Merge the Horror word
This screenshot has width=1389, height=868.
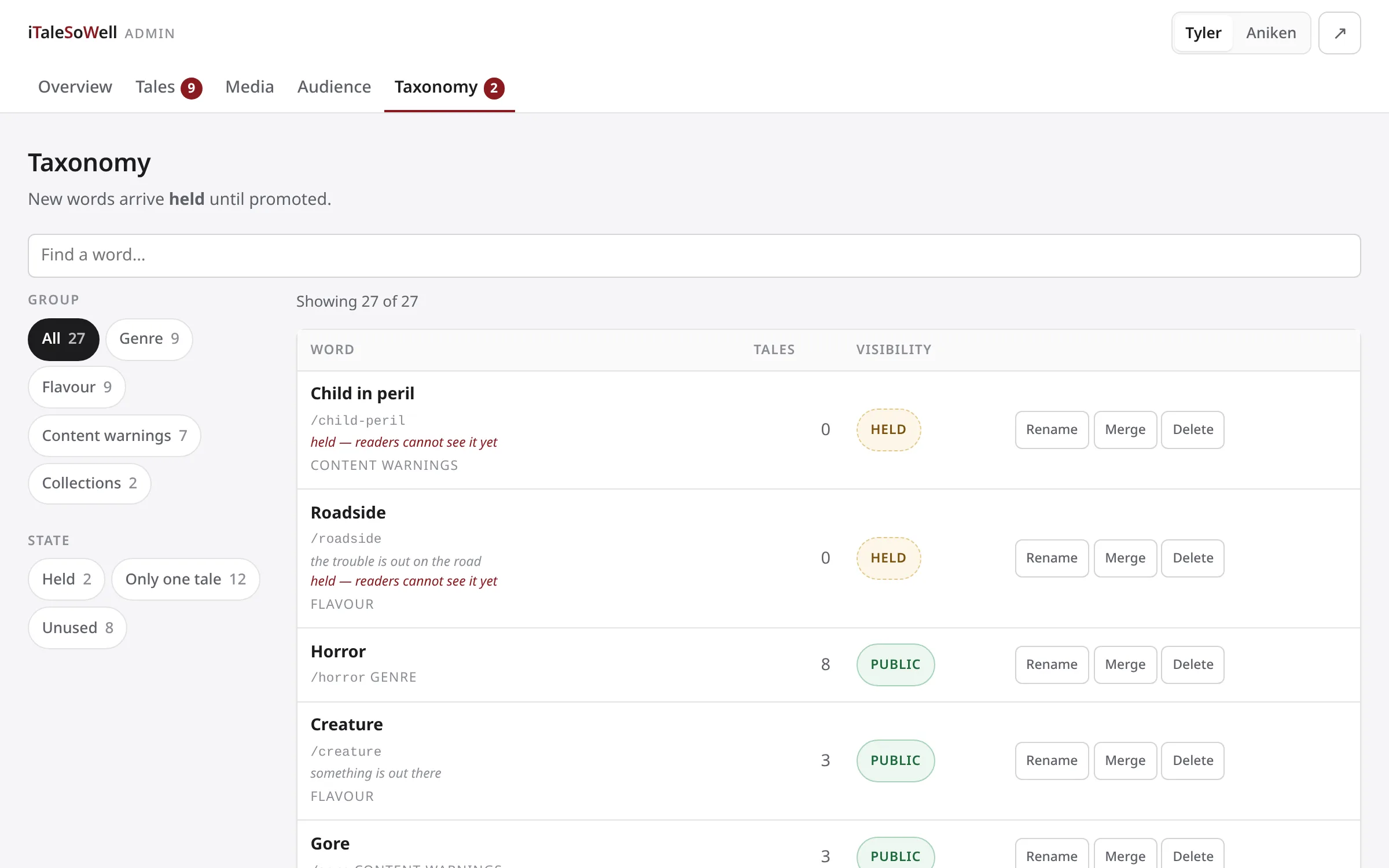(x=1125, y=665)
